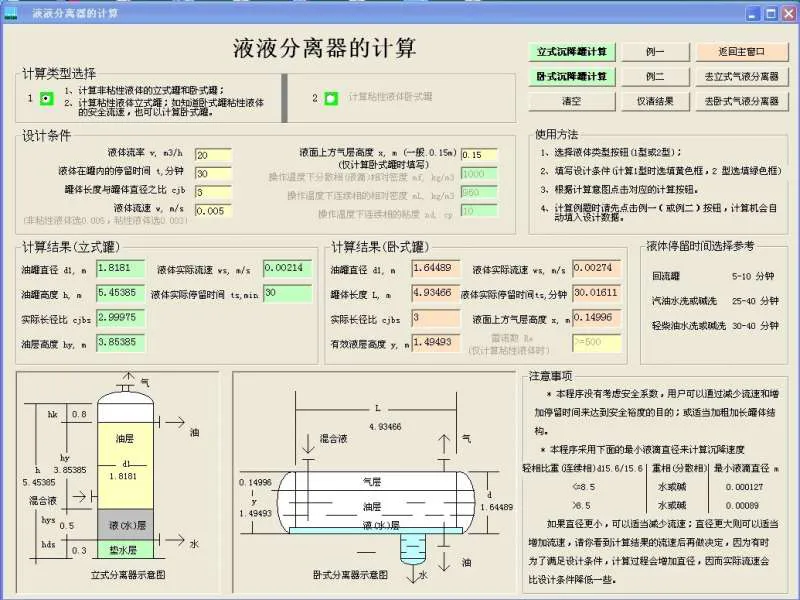Click the 液液分离器的计算 main heading
The width and height of the screenshot is (800, 600).
325,48
